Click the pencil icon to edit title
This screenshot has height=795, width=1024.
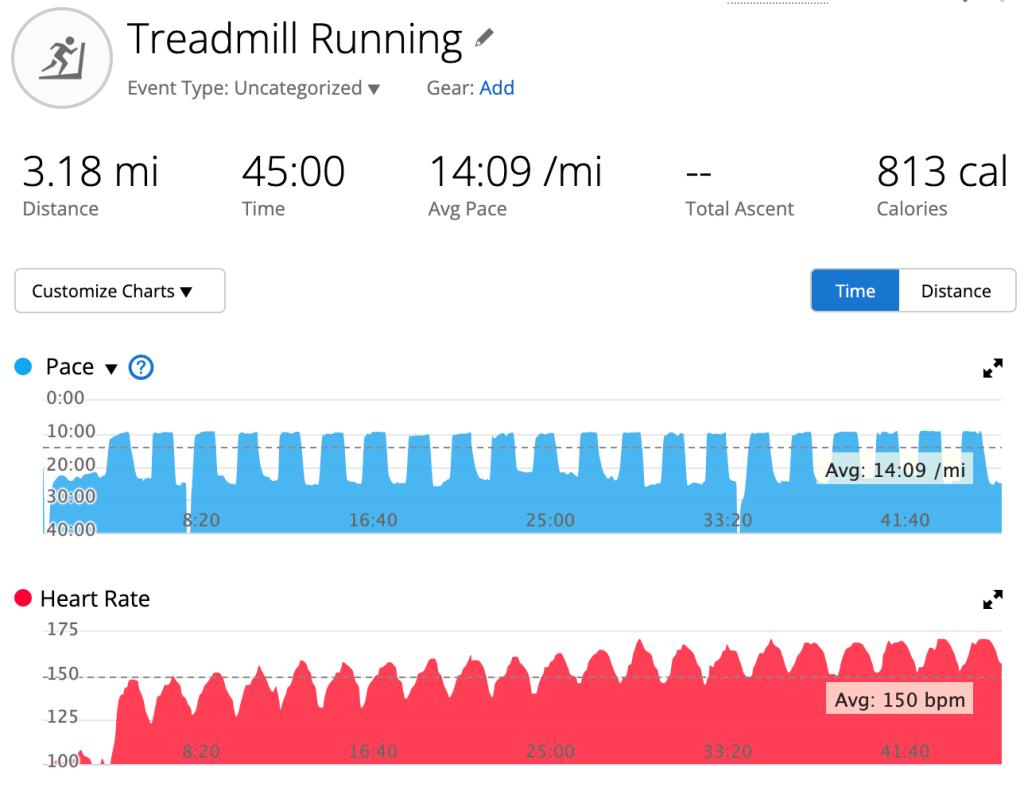pyautogui.click(x=484, y=39)
